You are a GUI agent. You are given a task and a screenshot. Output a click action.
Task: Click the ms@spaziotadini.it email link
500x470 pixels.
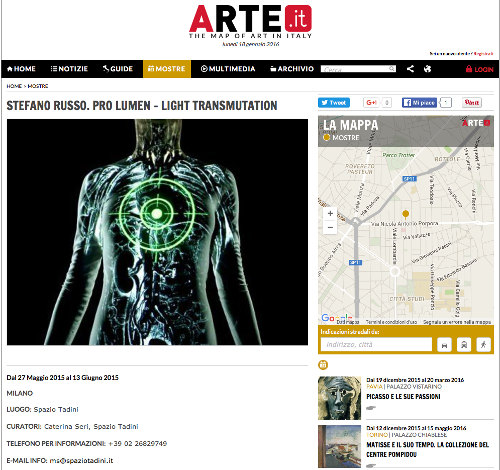point(81,461)
